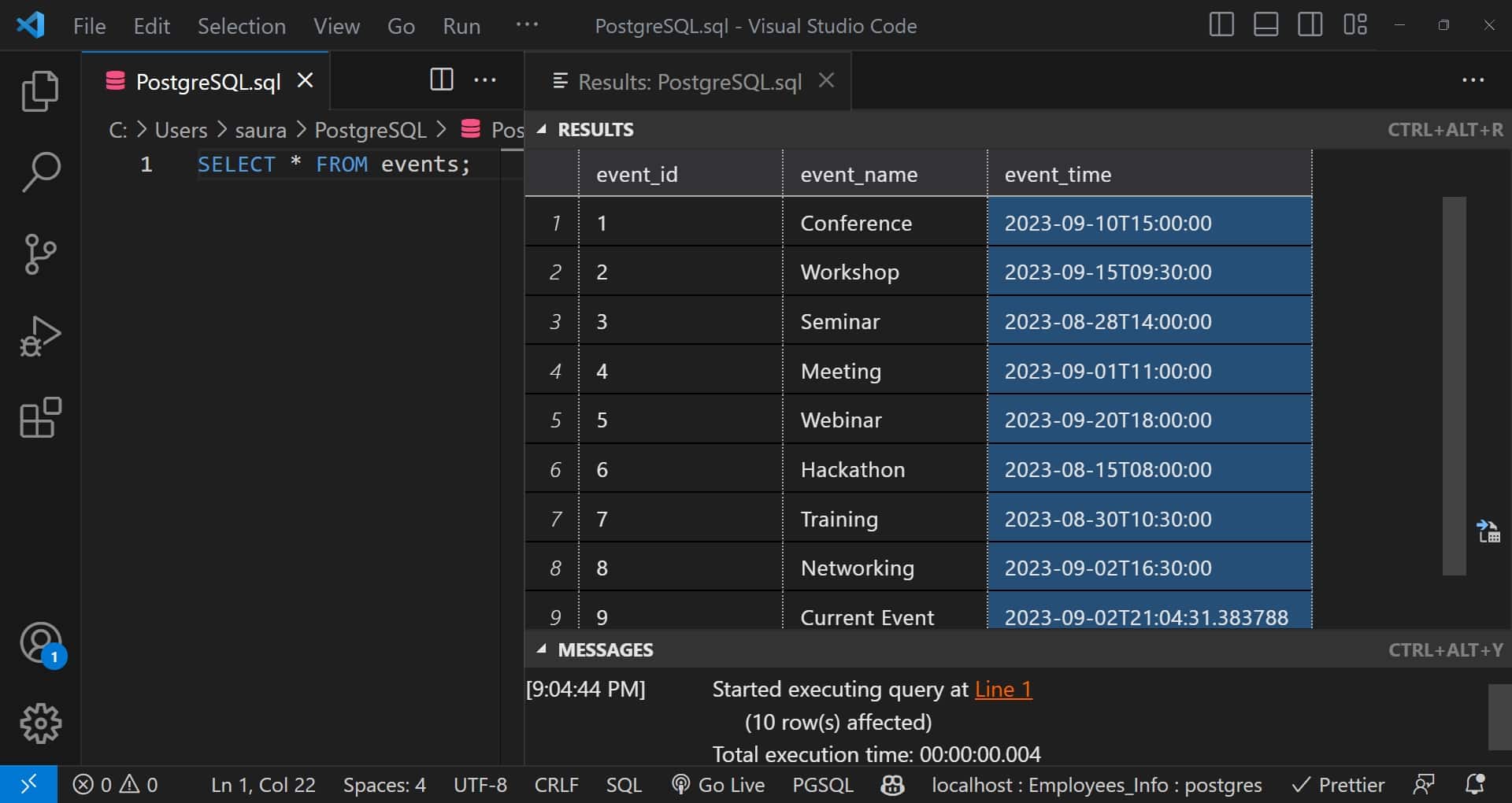This screenshot has height=803, width=1512.
Task: Open the editor More Actions menu
Action: (486, 80)
